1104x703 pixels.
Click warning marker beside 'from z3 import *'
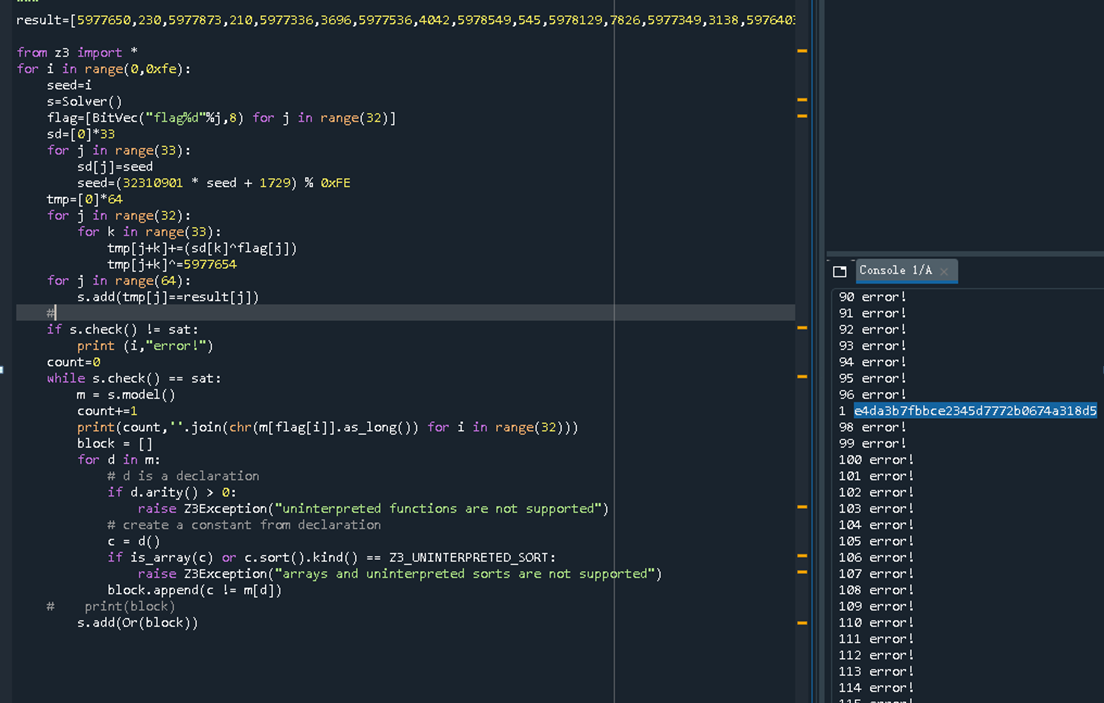(x=802, y=51)
